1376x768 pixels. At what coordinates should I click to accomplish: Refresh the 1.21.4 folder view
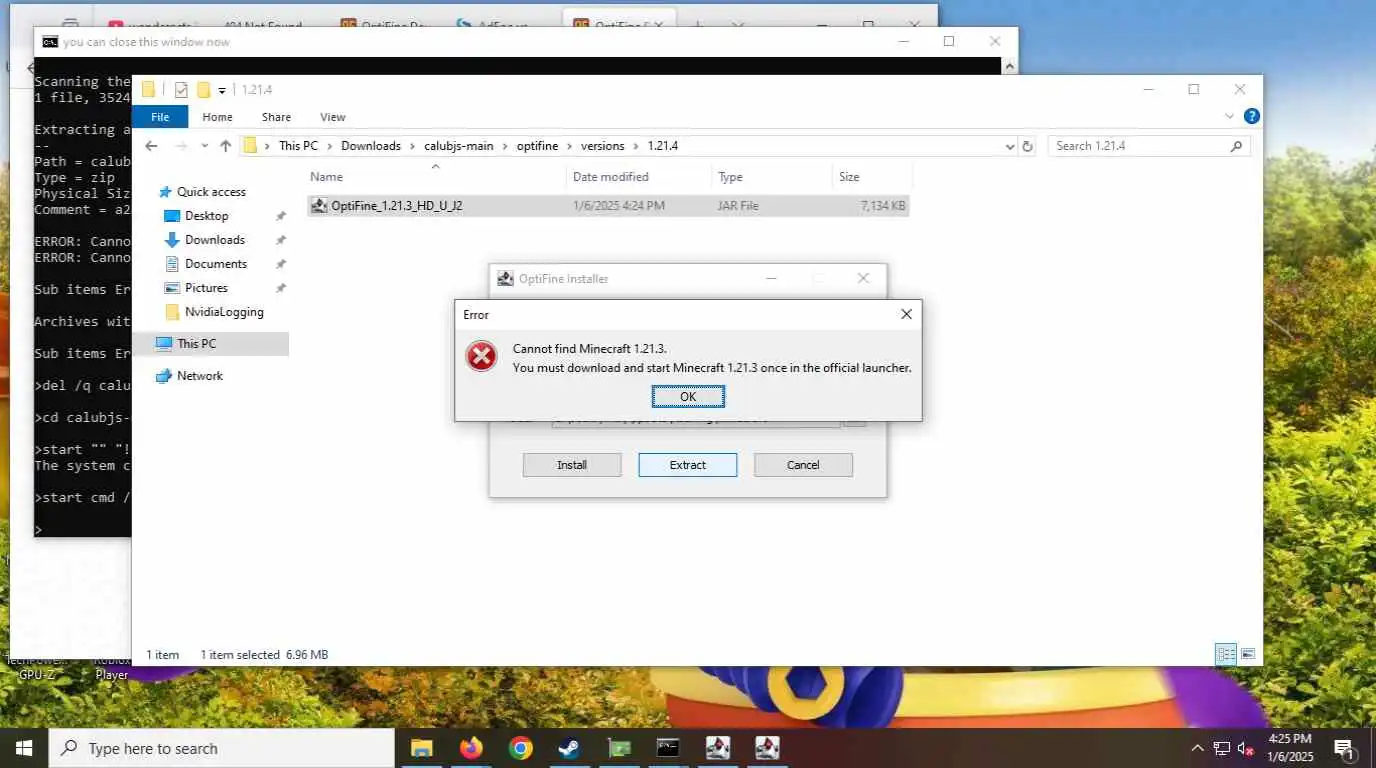tap(1027, 146)
